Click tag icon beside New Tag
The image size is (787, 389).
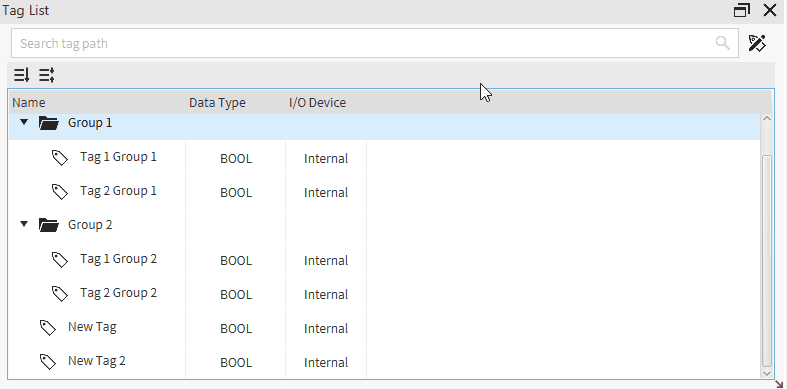48,328
